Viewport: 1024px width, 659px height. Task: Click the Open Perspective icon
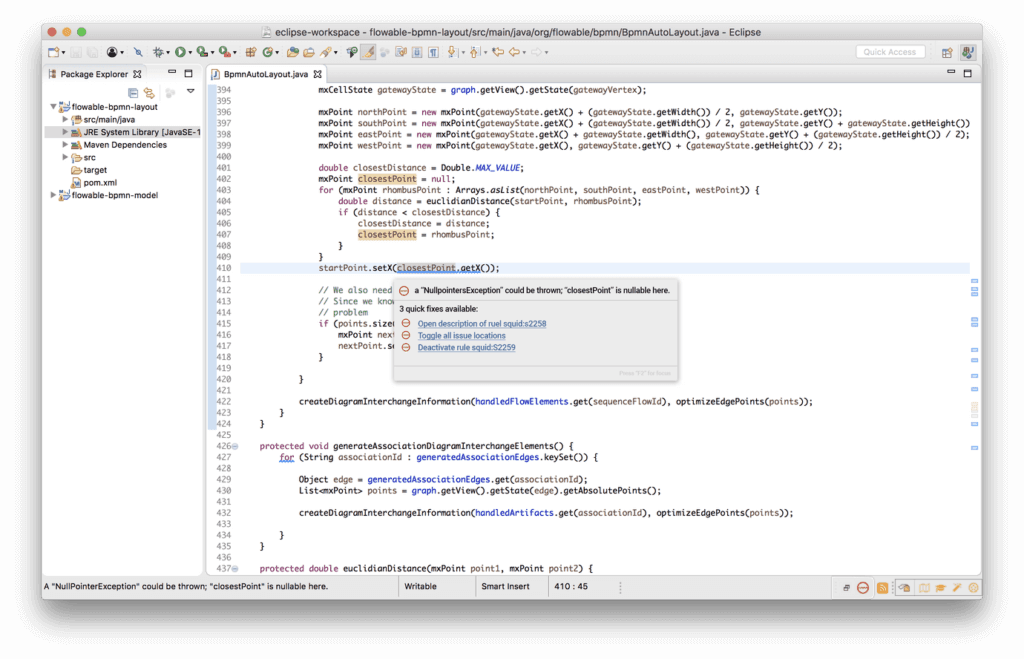pos(946,52)
